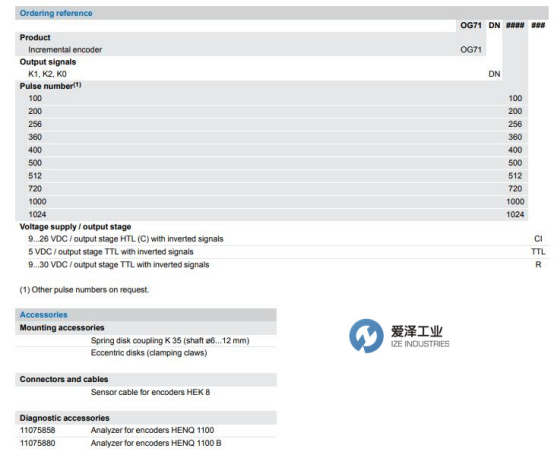Screen dimensions: 554x462
Task: Select the 100 pulse number row
Action: click(271, 98)
